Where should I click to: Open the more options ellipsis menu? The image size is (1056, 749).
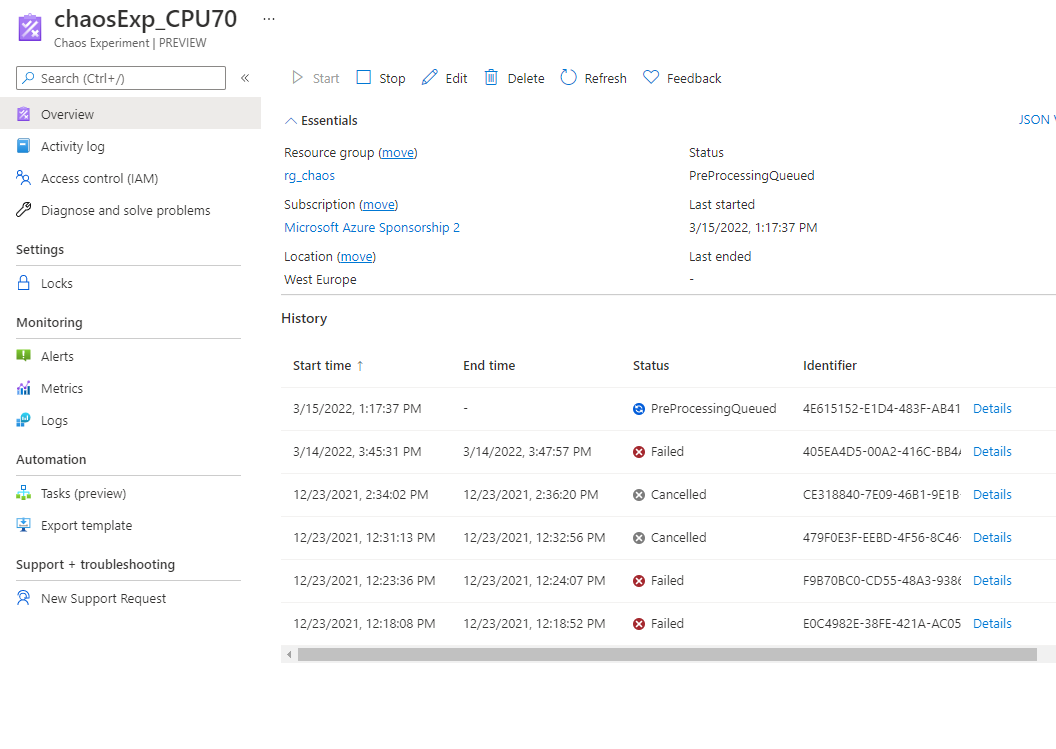268,19
